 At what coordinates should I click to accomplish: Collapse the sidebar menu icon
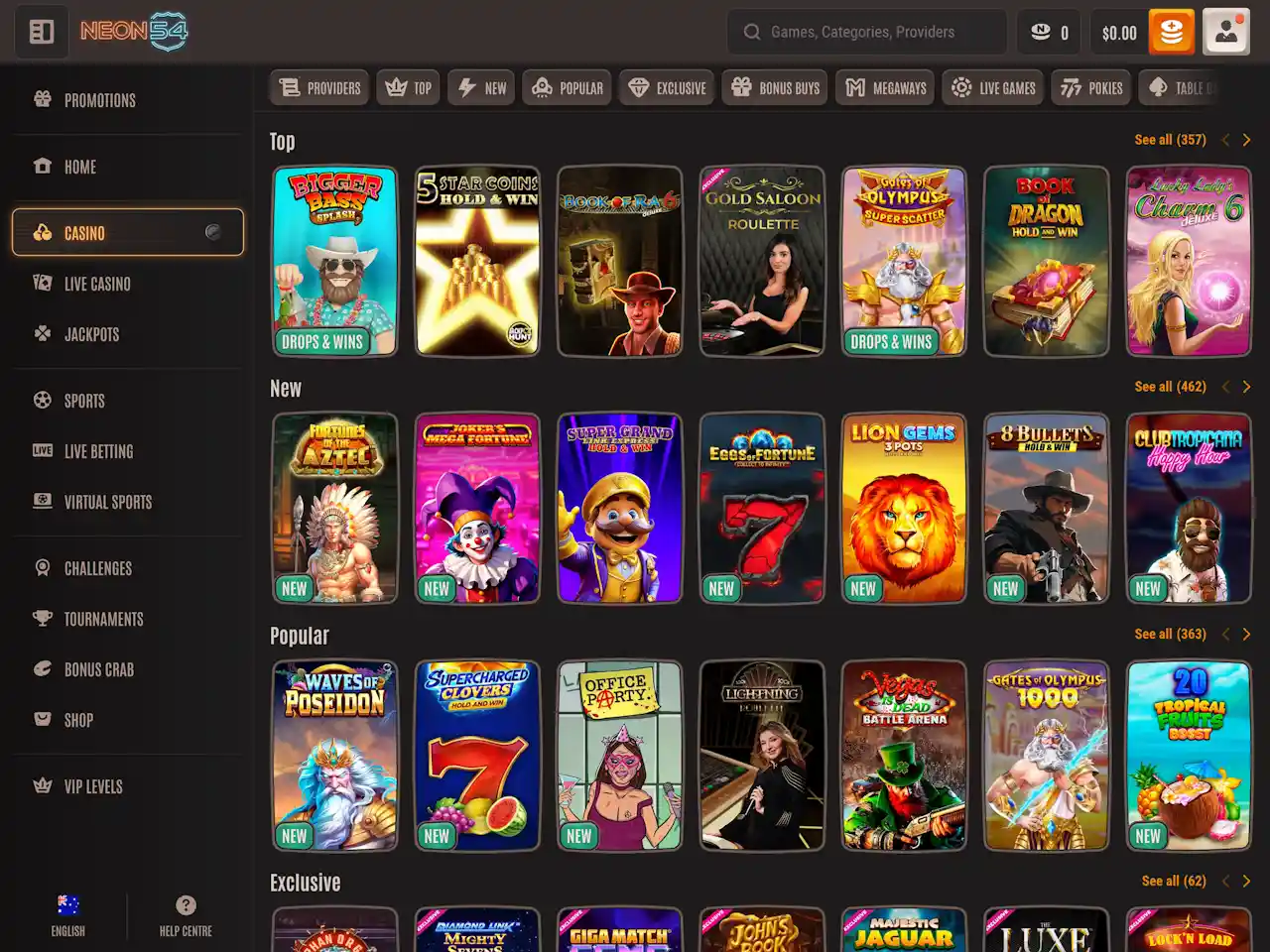coord(42,32)
